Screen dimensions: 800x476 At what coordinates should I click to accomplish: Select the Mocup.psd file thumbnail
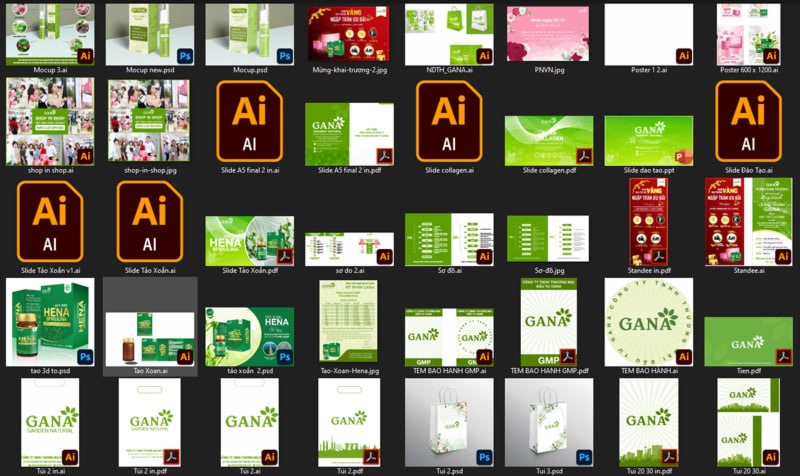coord(249,34)
